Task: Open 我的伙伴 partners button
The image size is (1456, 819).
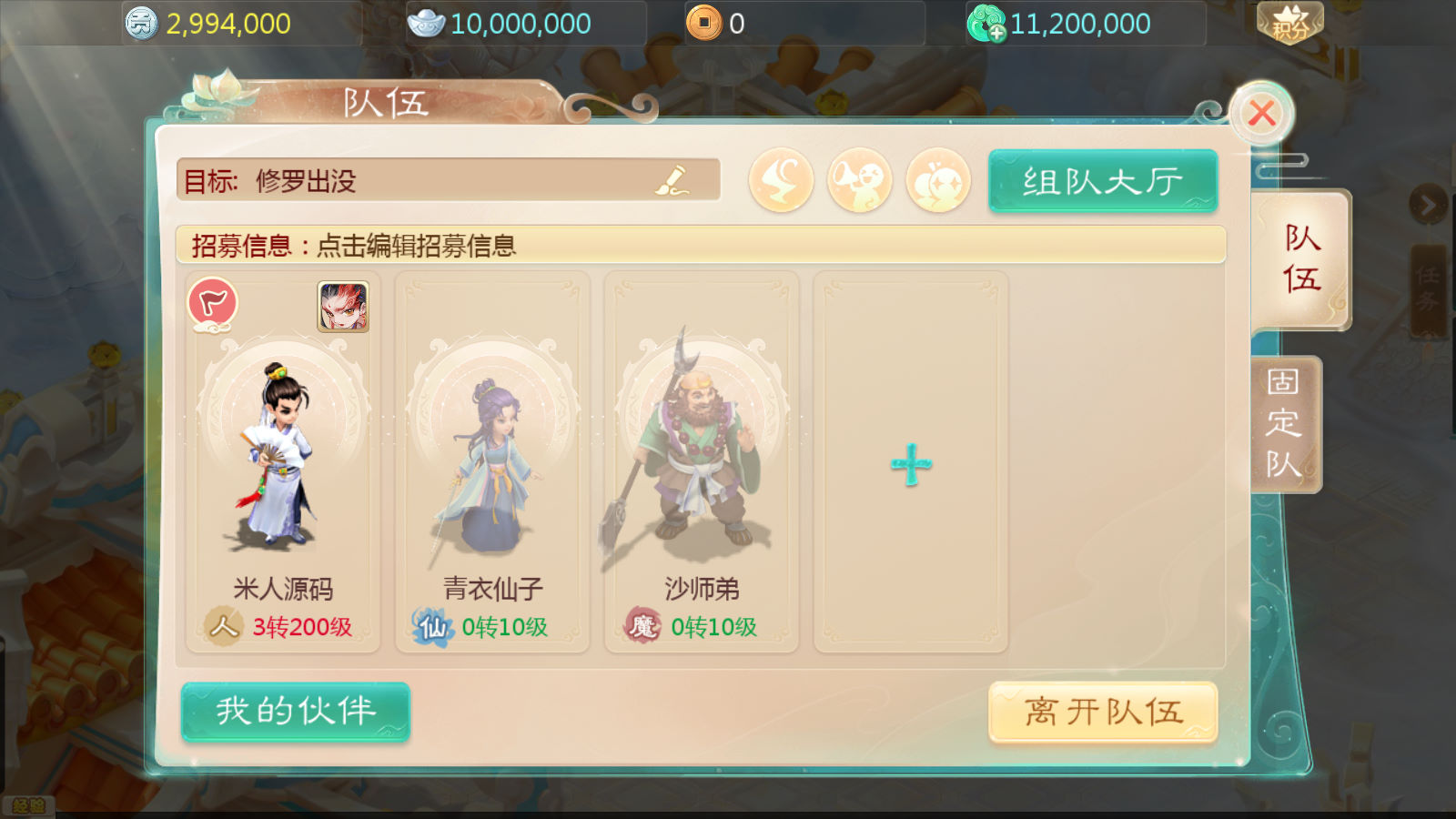Action: point(296,711)
